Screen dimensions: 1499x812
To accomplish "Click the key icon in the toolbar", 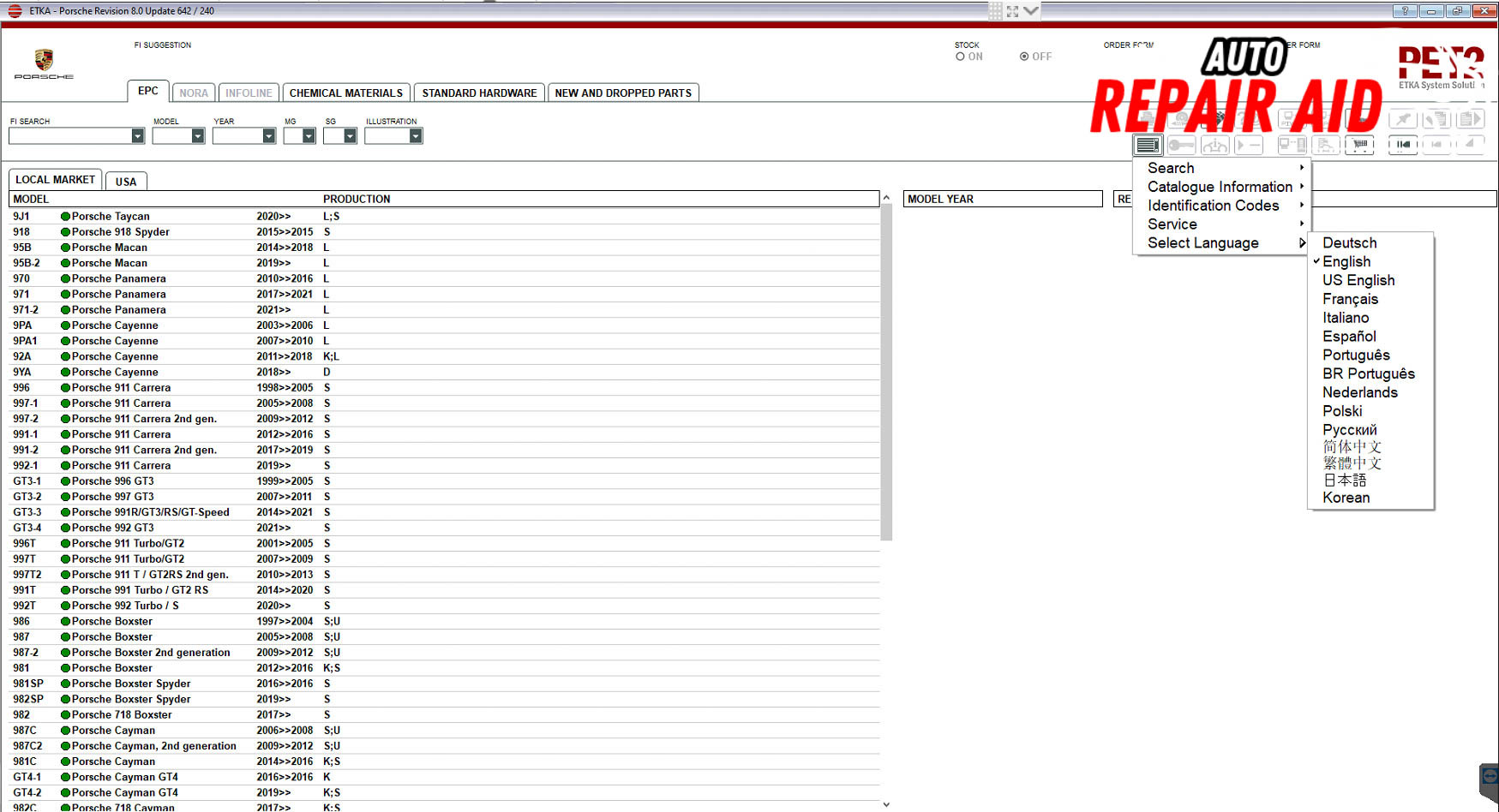I will 1181,145.
